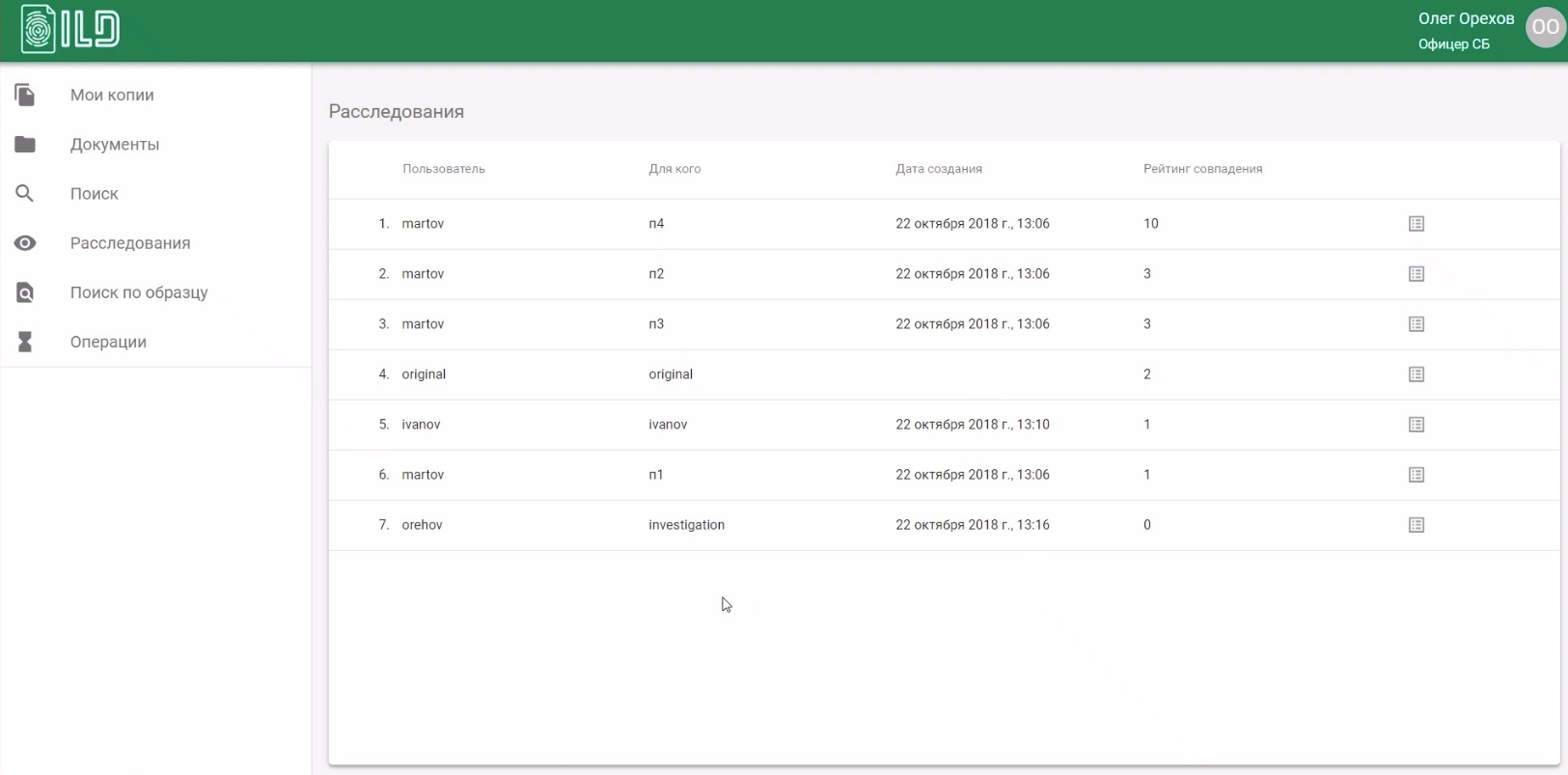The image size is (1568, 775).
Task: Click the Пользователь column header
Action: (444, 169)
